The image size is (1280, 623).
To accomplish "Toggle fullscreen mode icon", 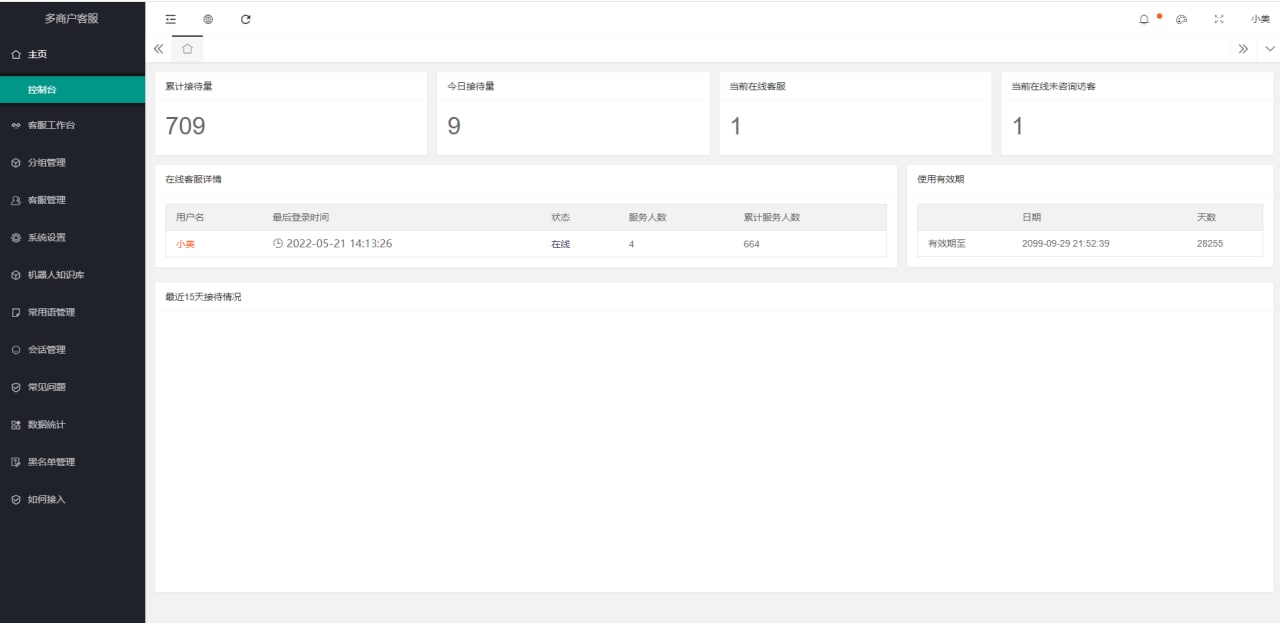I will click(1218, 19).
